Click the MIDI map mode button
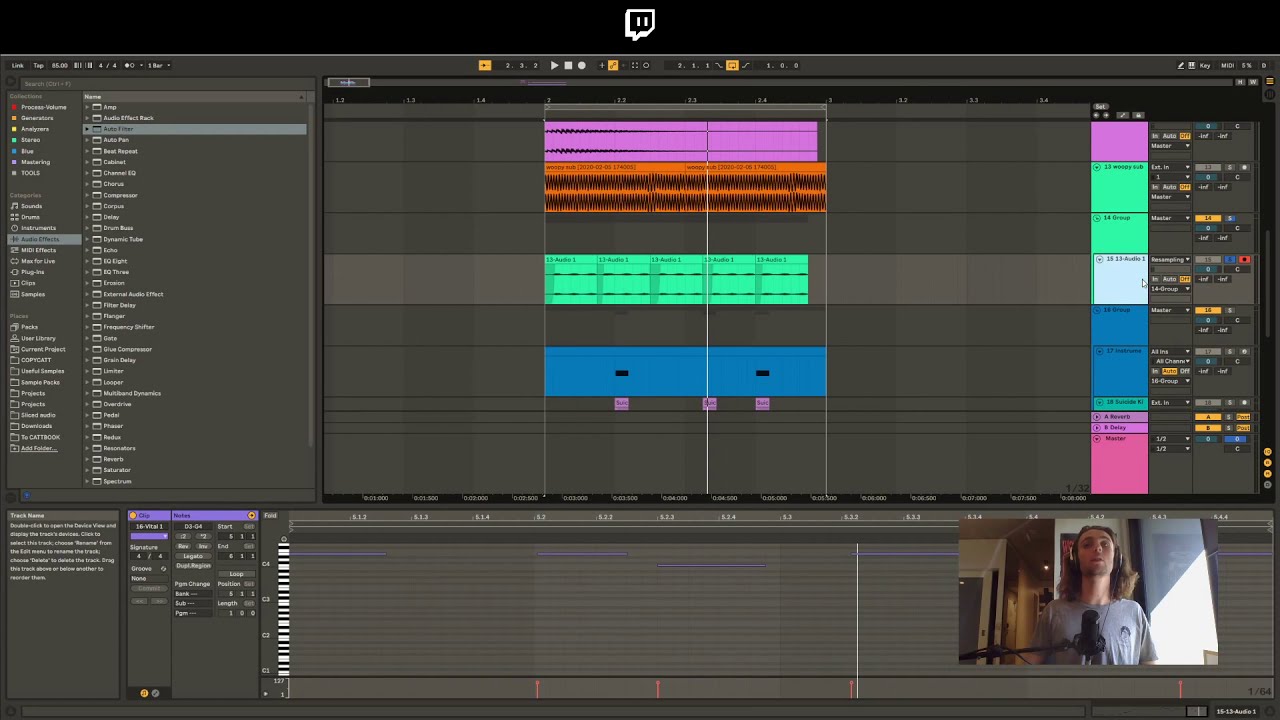Image resolution: width=1280 pixels, height=720 pixels. click(x=1228, y=65)
